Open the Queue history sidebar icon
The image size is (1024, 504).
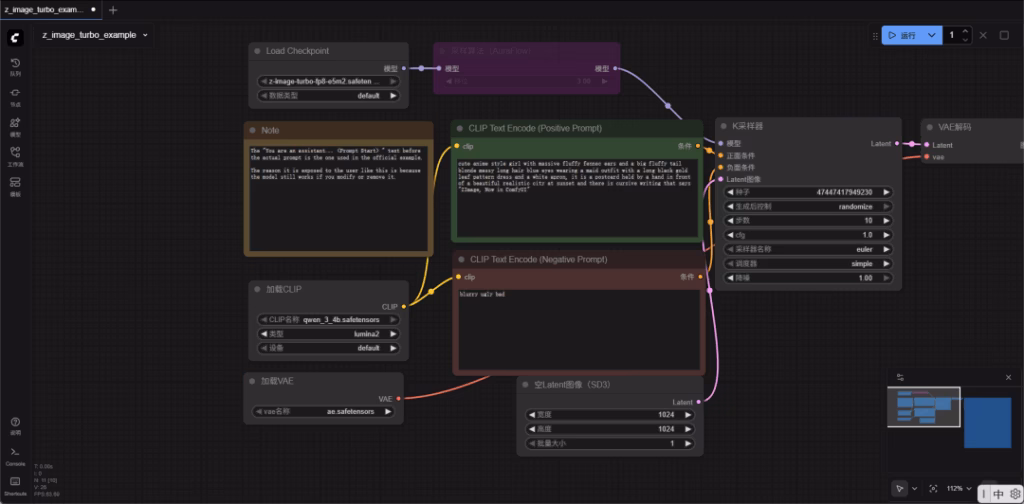coord(15,65)
